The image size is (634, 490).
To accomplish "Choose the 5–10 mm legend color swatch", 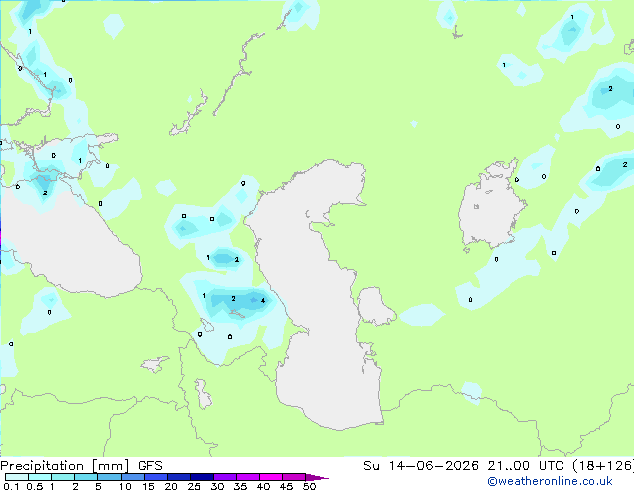I will [x=109, y=477].
